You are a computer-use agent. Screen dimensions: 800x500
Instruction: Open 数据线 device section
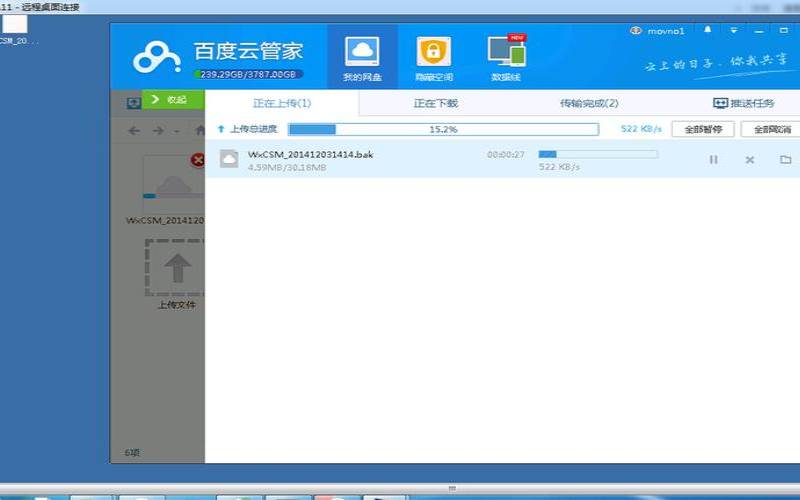coord(506,57)
